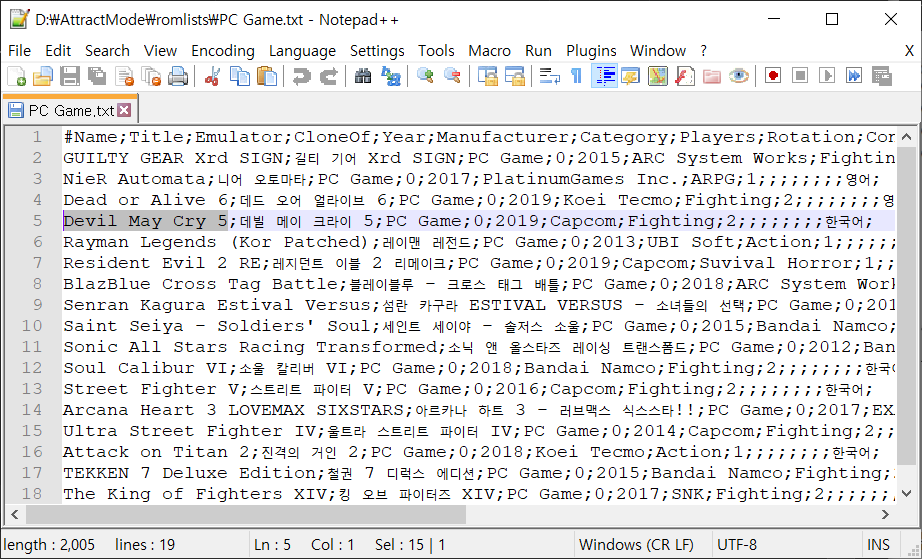This screenshot has height=559, width=922.
Task: Click the vertical scrollbar down arrow
Action: (x=906, y=493)
